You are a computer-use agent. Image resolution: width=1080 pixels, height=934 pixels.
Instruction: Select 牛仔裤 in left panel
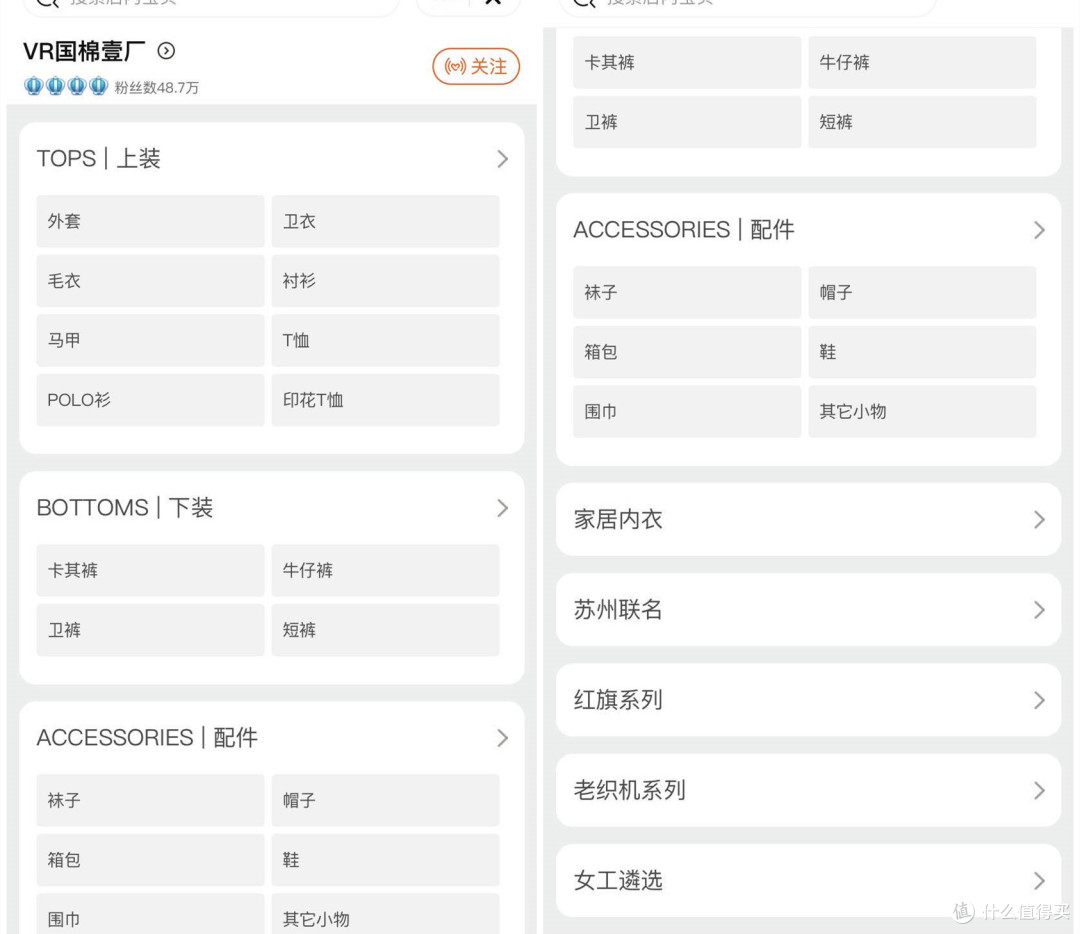point(385,570)
